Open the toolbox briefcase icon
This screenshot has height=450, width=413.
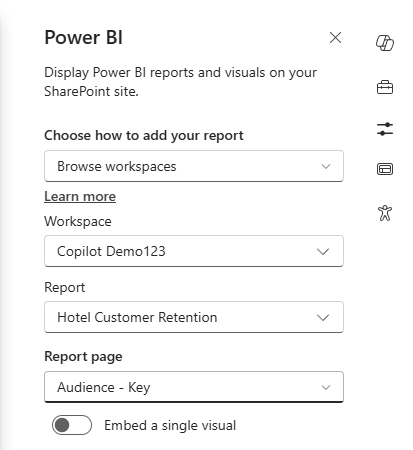tap(385, 87)
